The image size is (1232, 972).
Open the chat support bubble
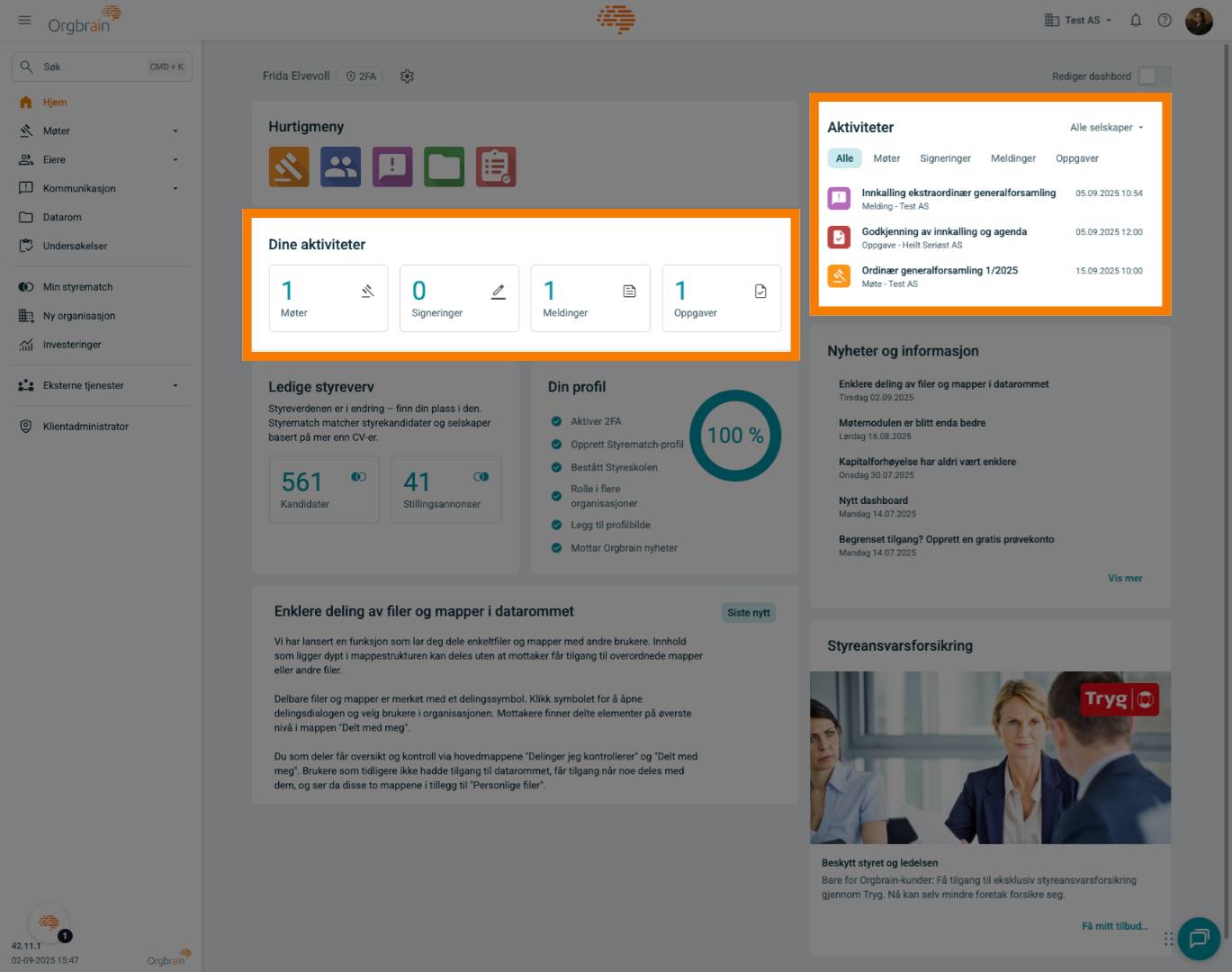click(1199, 939)
